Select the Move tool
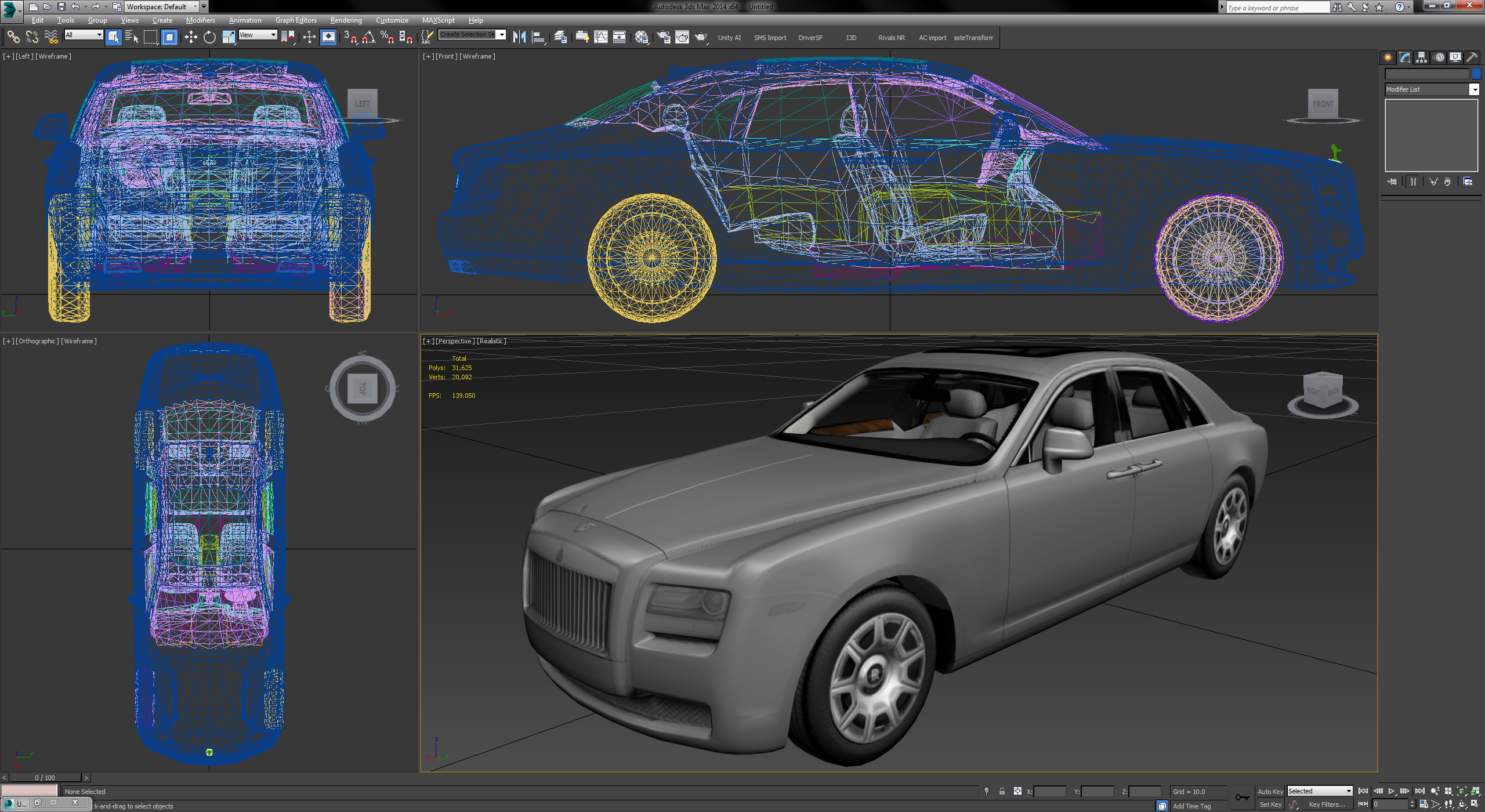The height and width of the screenshot is (812, 1485). tap(191, 38)
